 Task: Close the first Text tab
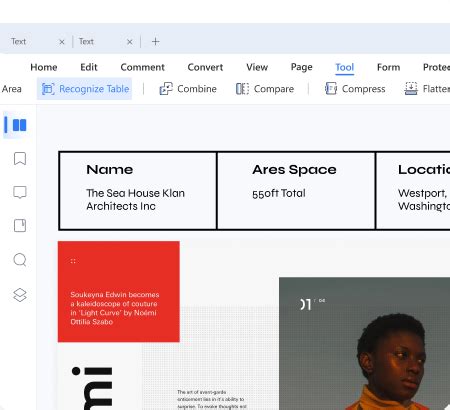click(62, 42)
